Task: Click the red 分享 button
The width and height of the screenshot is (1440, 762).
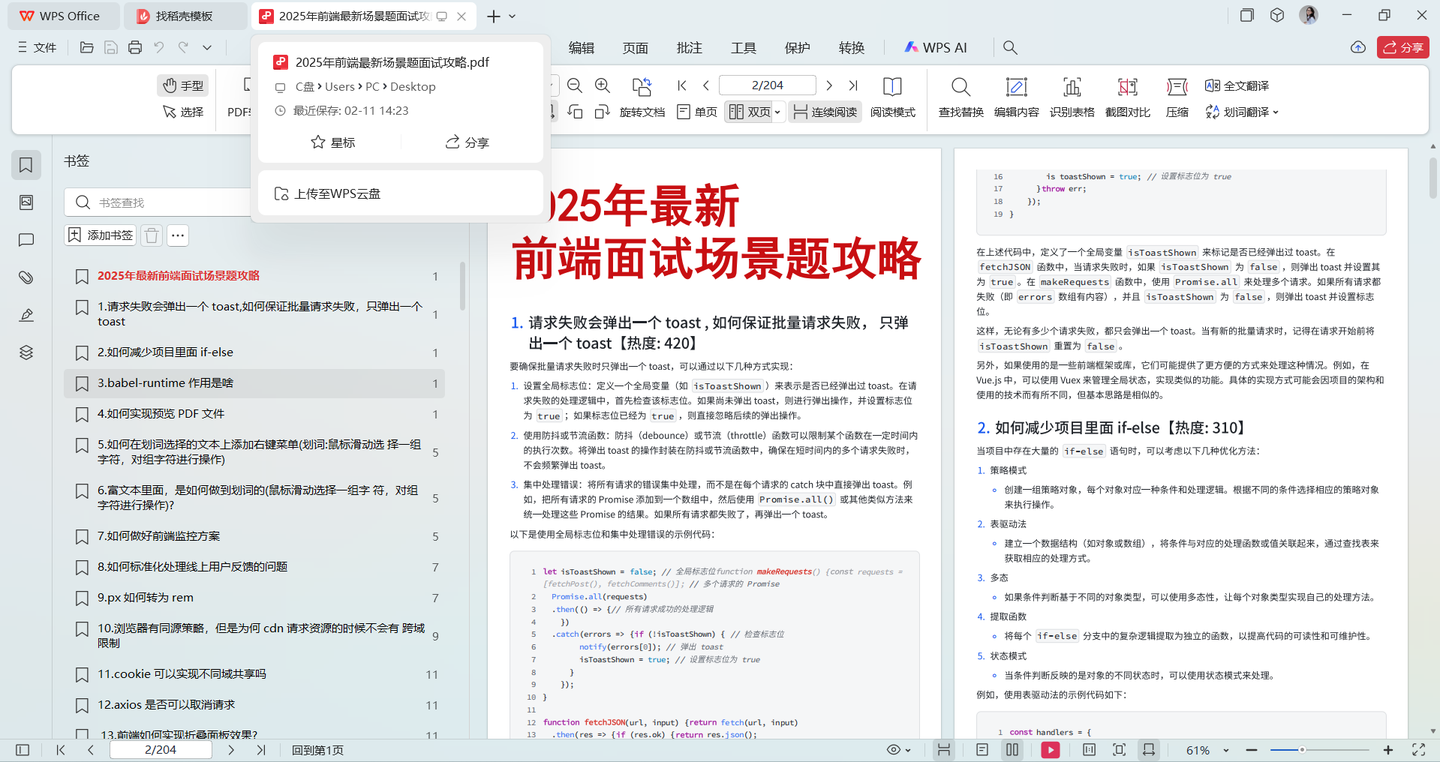Action: coord(1403,47)
